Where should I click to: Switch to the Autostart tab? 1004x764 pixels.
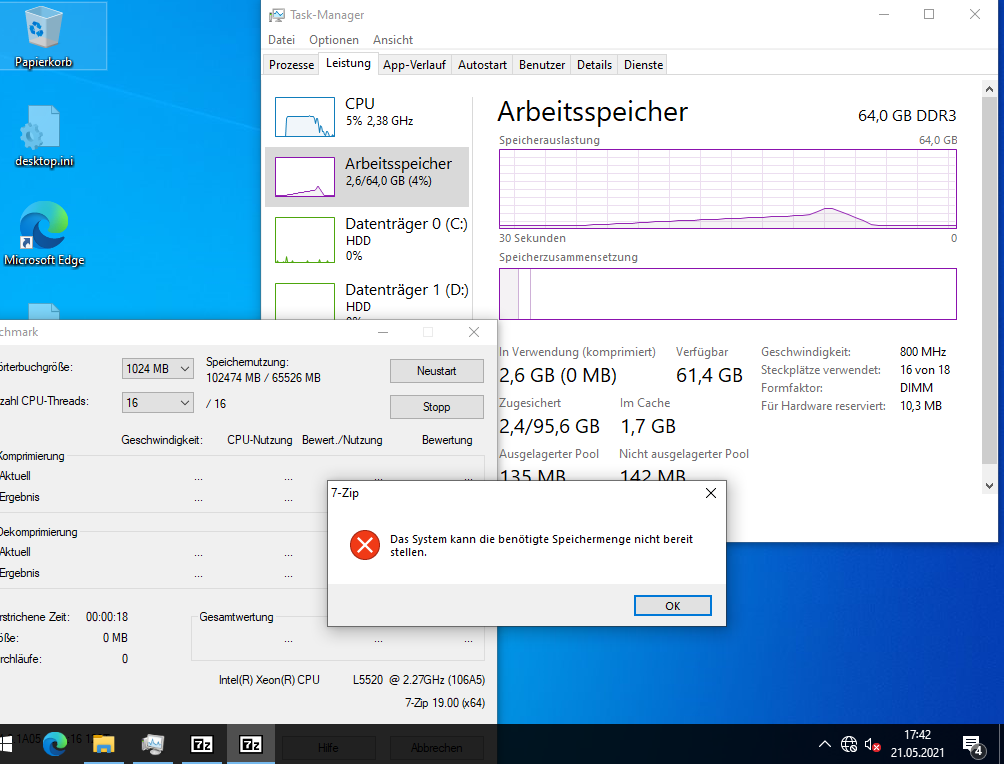482,65
